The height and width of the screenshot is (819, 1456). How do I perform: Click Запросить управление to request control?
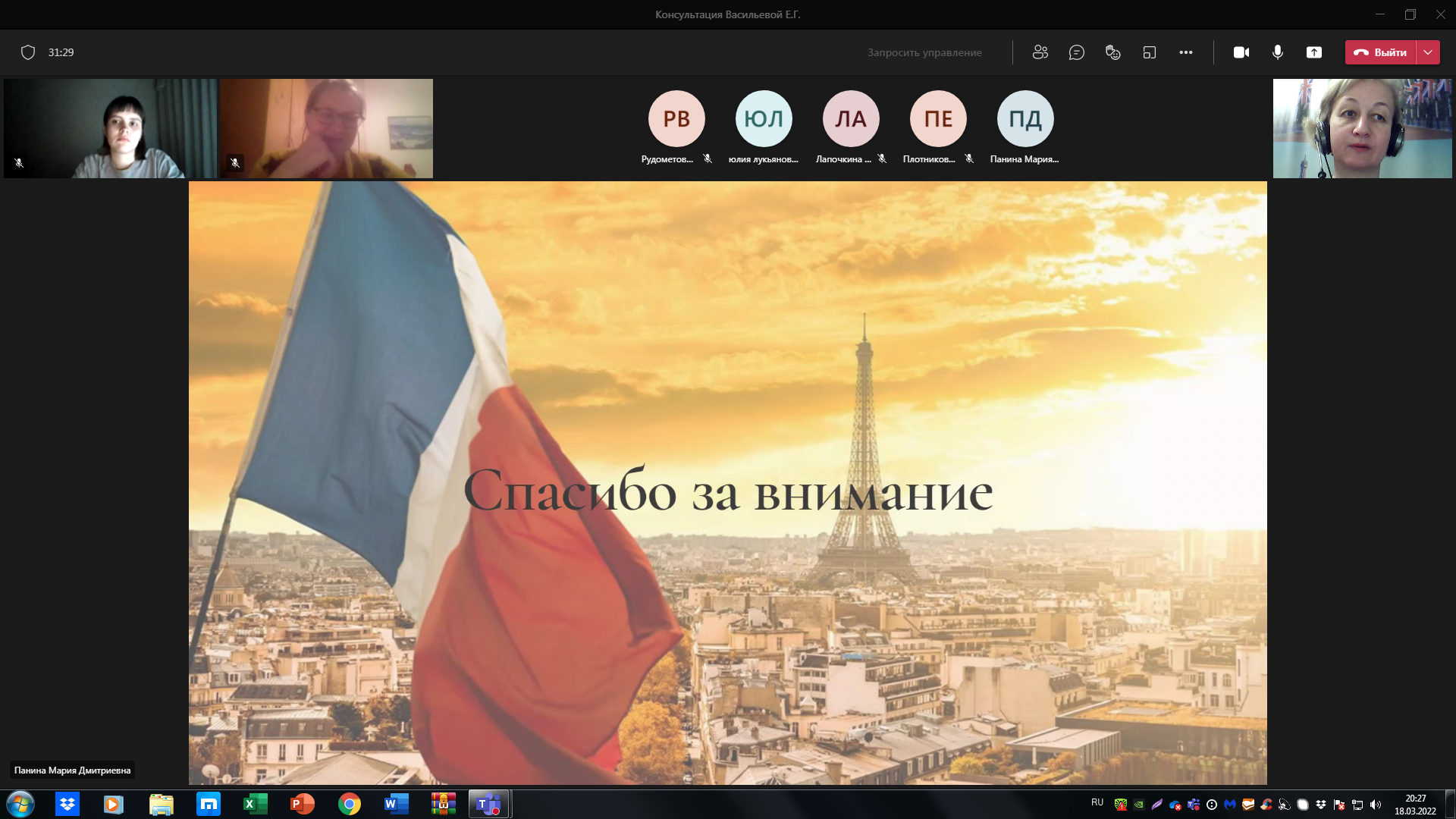924,52
